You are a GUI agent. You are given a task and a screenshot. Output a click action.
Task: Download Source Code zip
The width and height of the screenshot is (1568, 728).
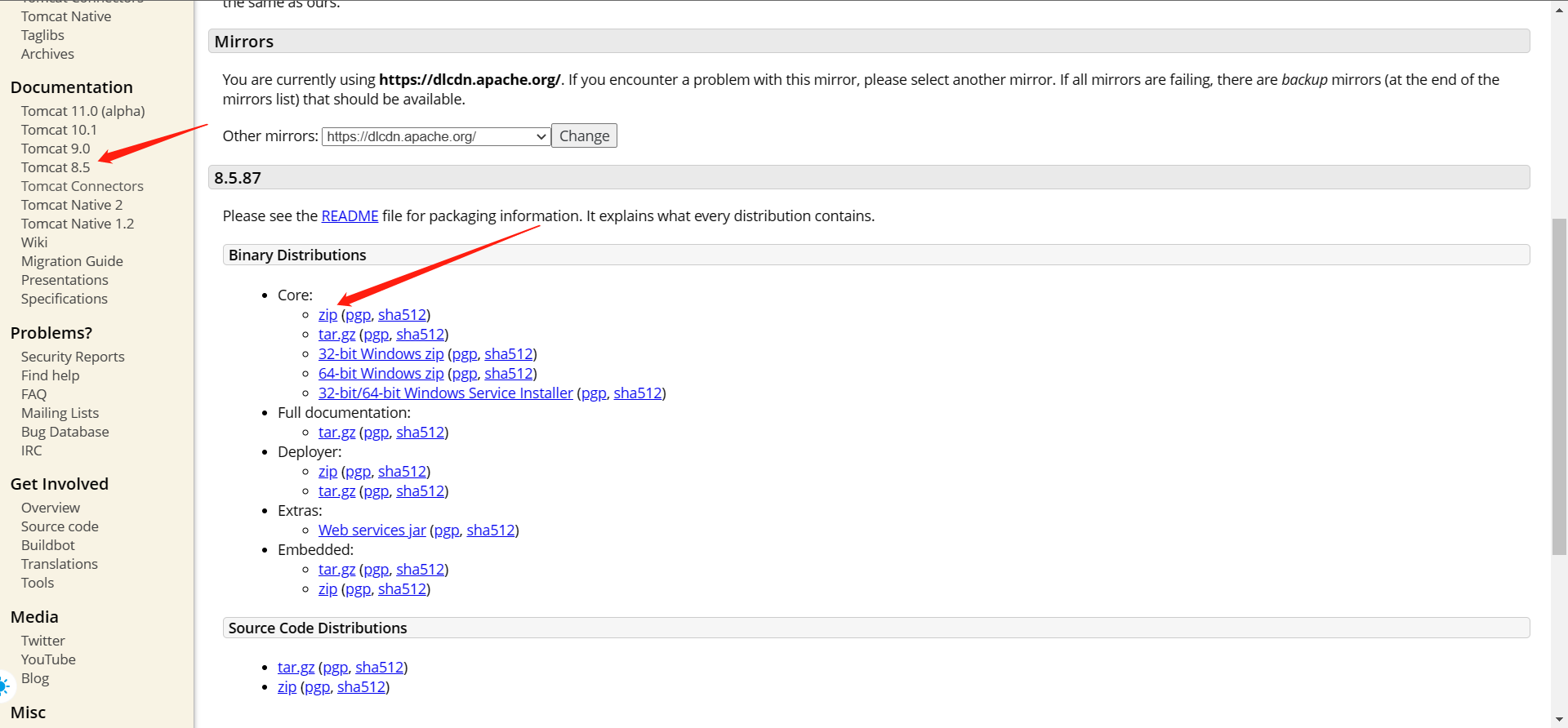tap(287, 687)
